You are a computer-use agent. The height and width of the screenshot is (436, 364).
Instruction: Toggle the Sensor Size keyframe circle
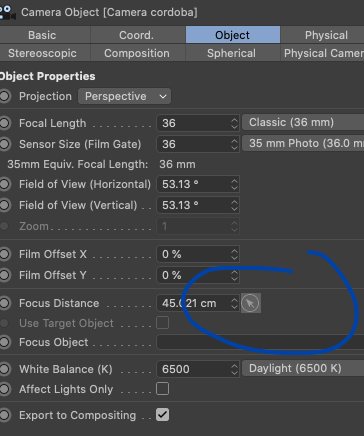pos(5,144)
